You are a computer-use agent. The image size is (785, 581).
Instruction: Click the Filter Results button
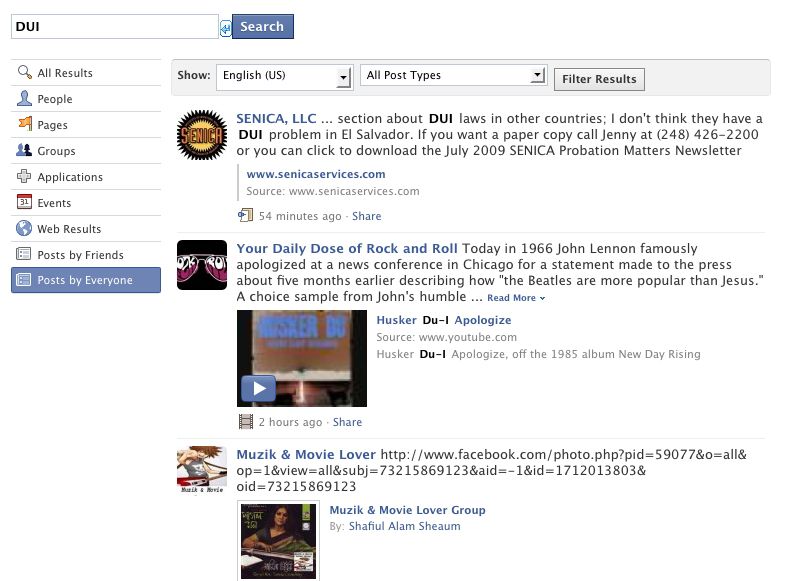(x=599, y=79)
